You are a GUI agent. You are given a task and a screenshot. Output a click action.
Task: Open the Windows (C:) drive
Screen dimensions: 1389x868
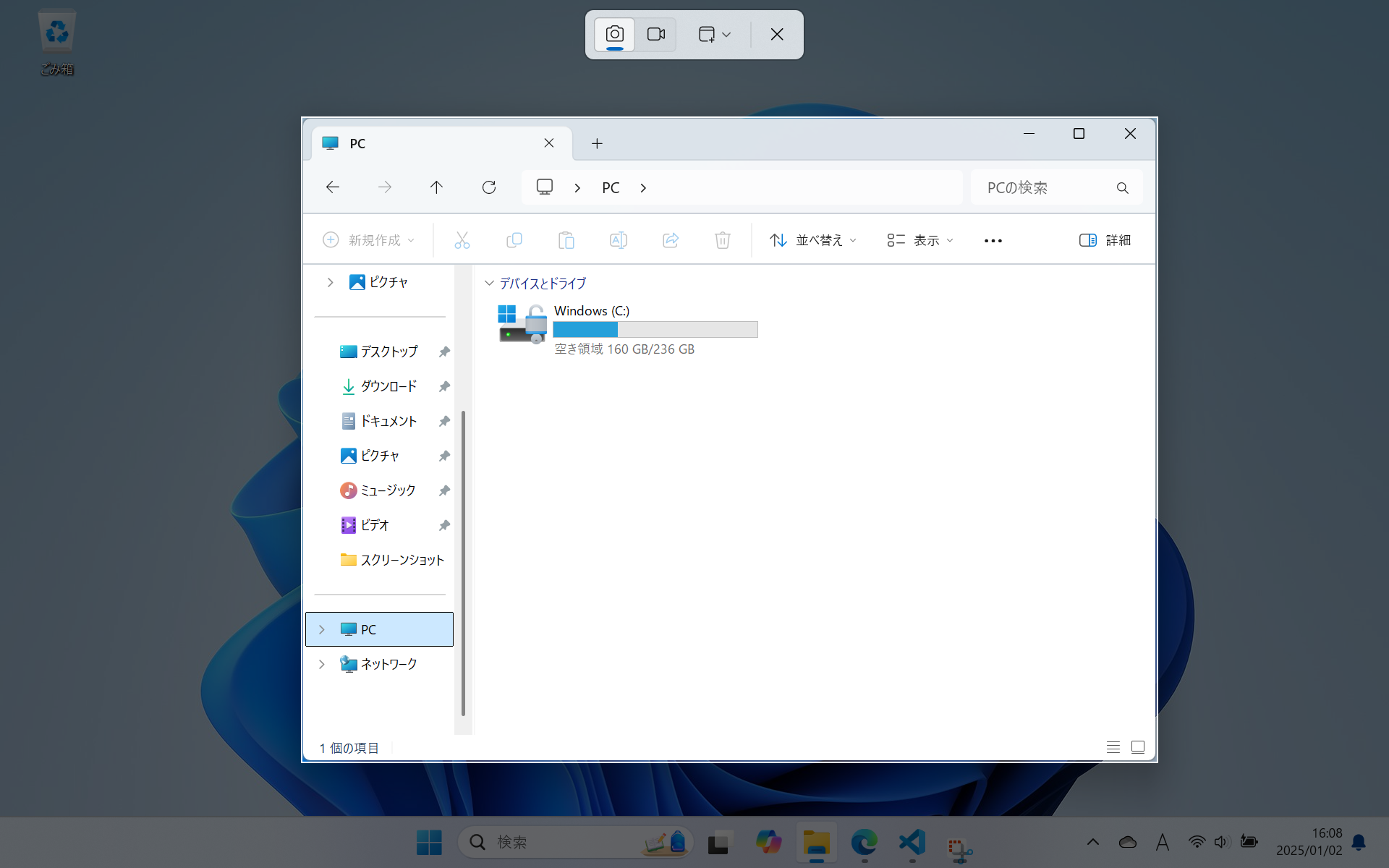coord(591,311)
